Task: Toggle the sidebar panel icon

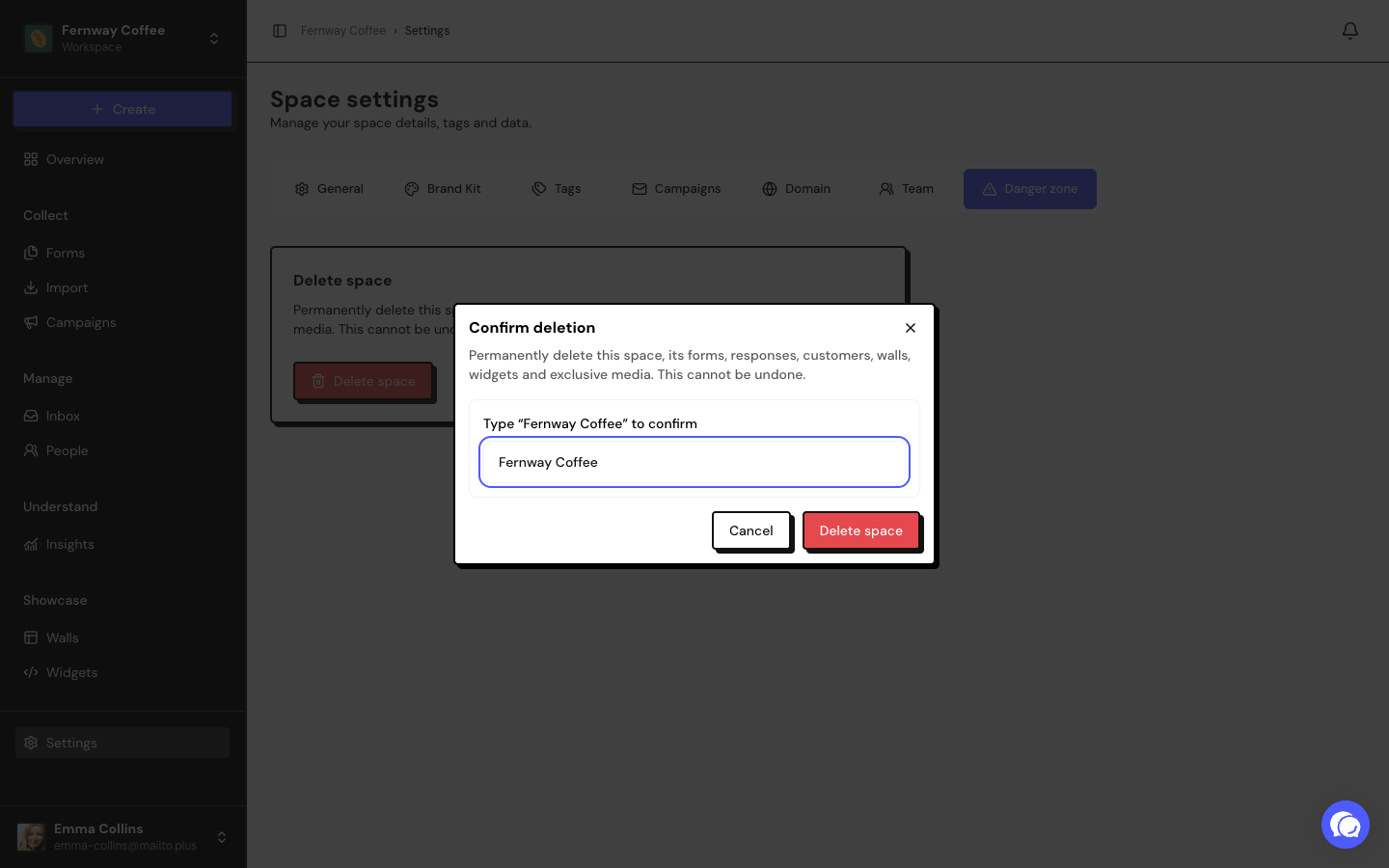Action: point(280,31)
